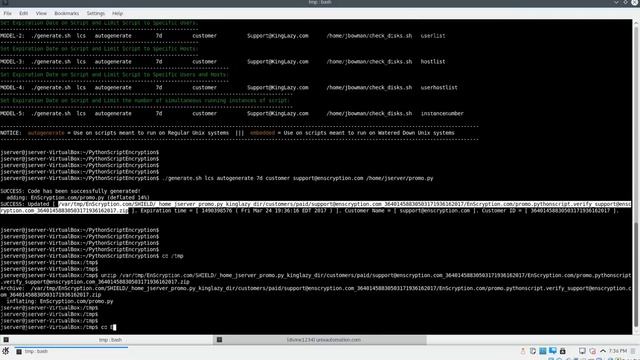Screen dimensions: 640x360
Task: Click the MODEL-5 line ending with 'instancenumber'
Action: [x=232, y=113]
